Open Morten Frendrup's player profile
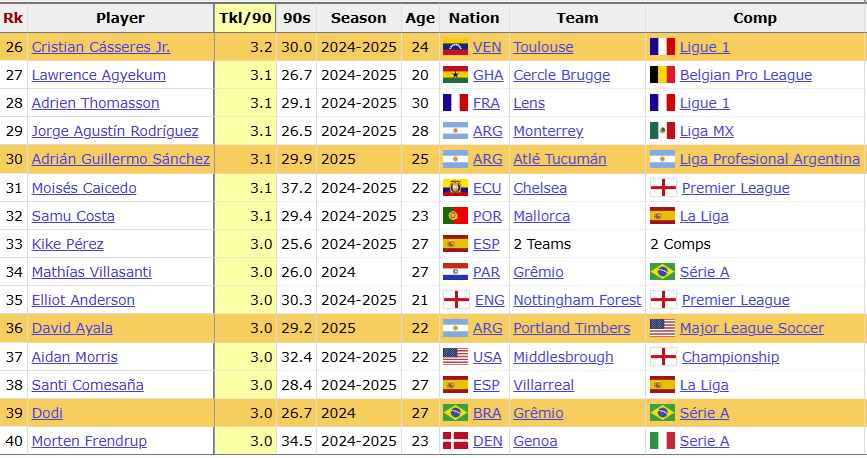Image resolution: width=867 pixels, height=458 pixels. coord(88,441)
